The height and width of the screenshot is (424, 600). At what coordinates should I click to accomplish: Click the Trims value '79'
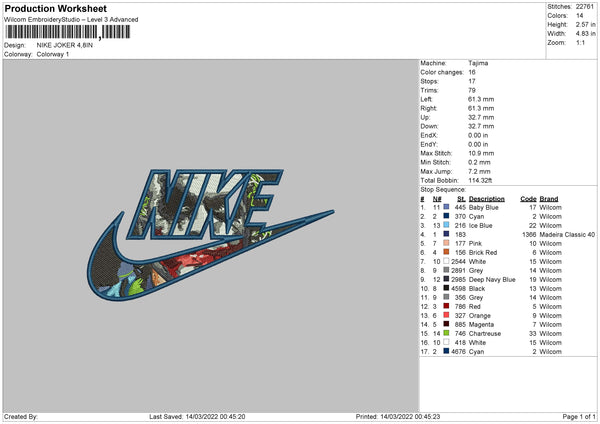point(472,90)
